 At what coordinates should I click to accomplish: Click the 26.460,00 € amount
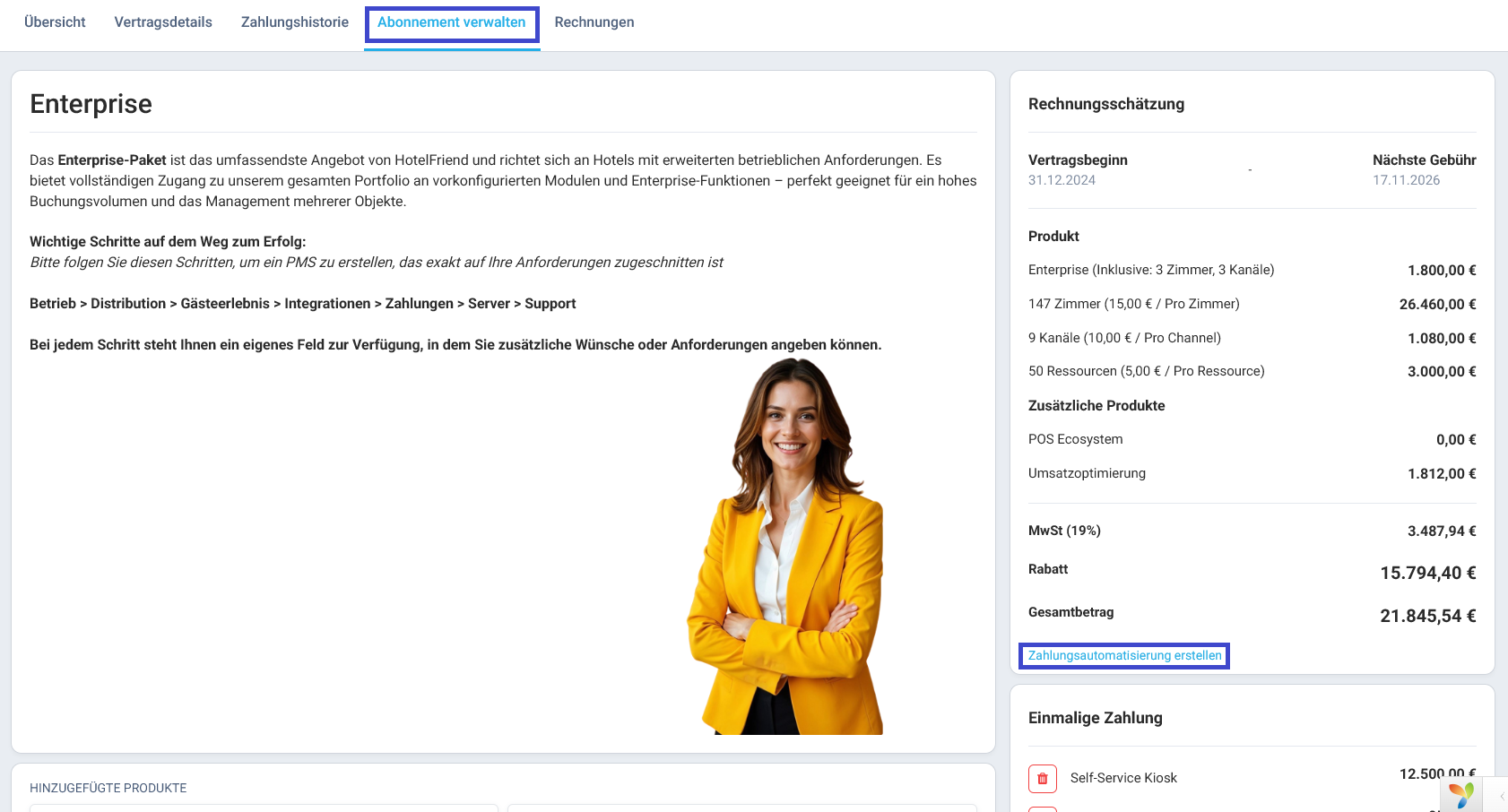(1438, 305)
